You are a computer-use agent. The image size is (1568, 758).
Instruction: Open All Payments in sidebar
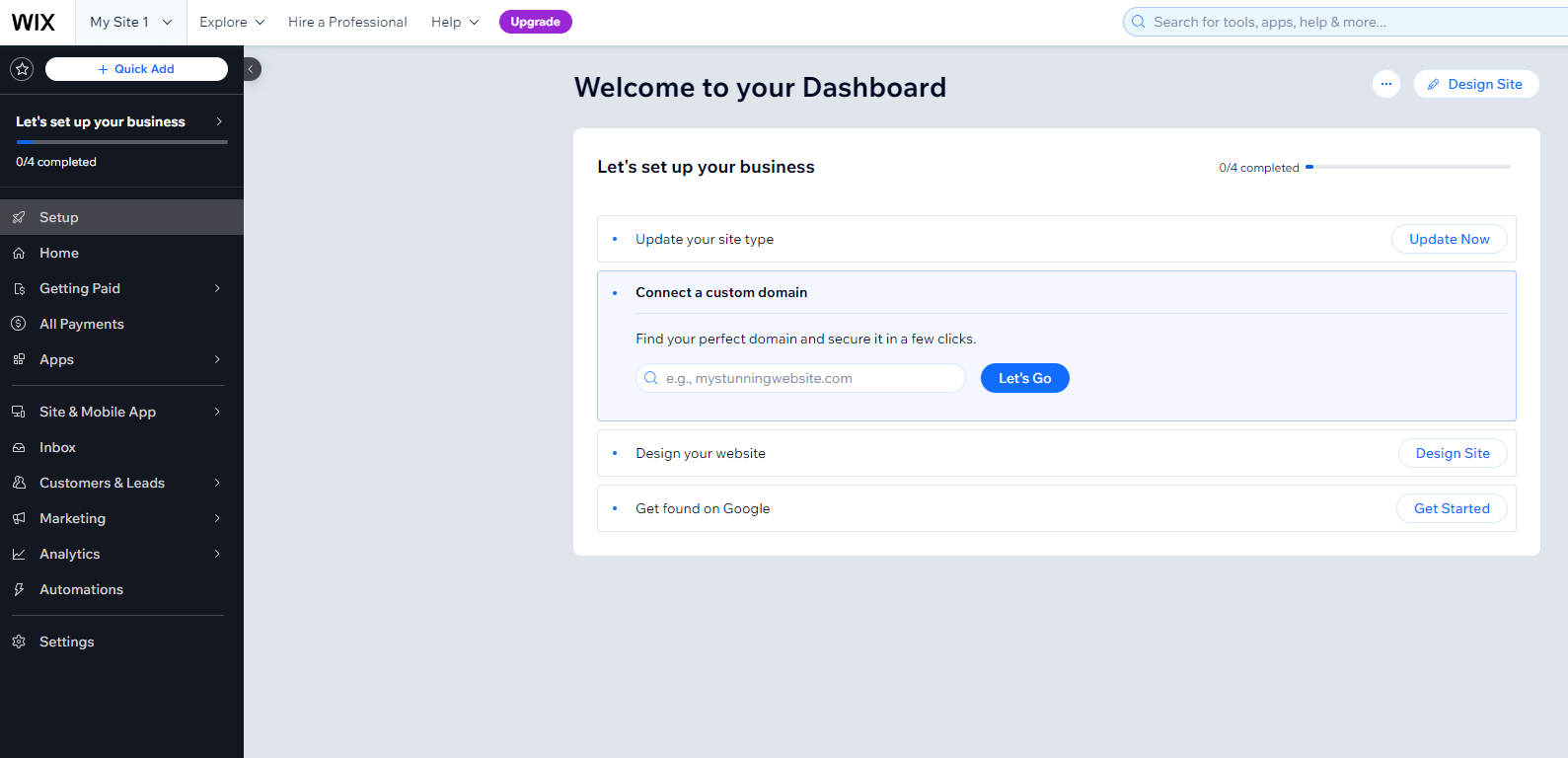pyautogui.click(x=121, y=324)
